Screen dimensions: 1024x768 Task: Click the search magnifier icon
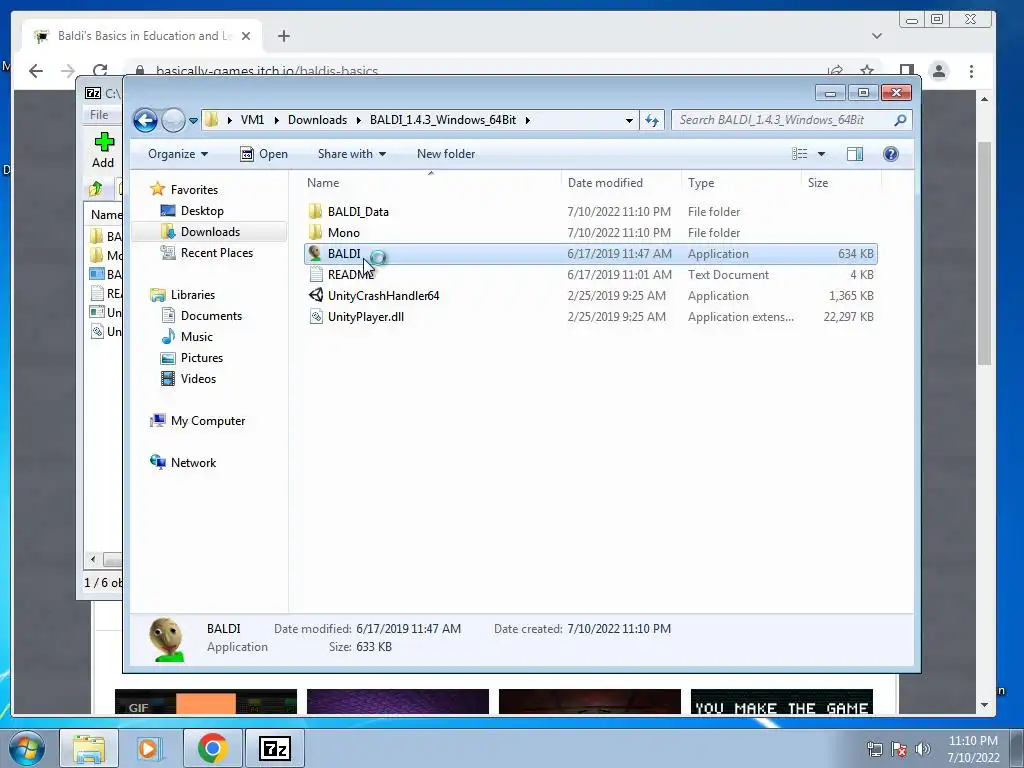pyautogui.click(x=900, y=120)
